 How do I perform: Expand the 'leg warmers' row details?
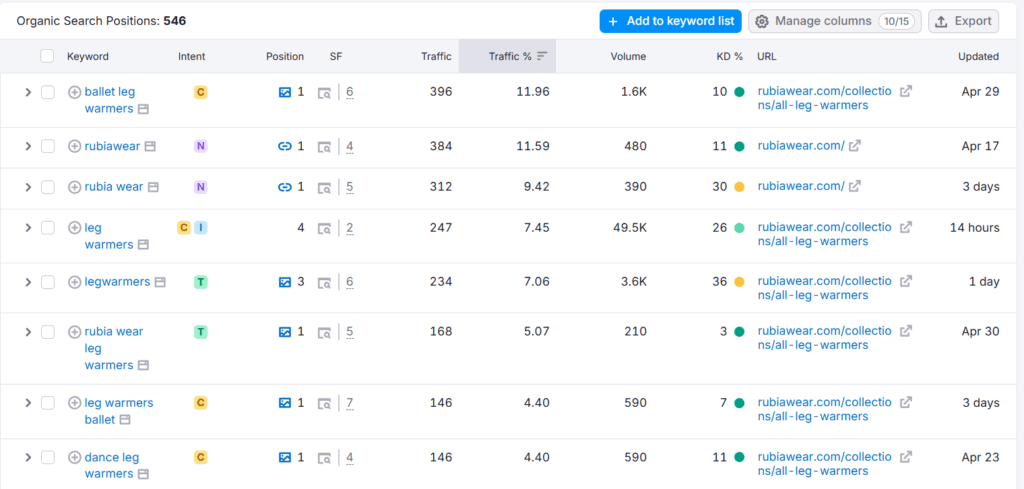click(28, 228)
